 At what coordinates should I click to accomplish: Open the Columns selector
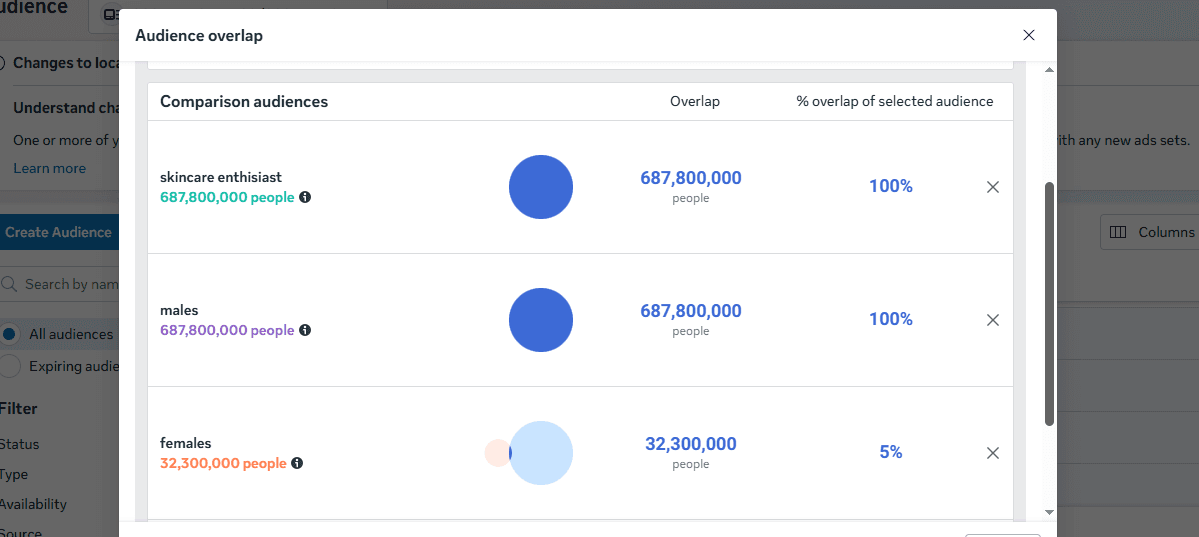(x=1152, y=232)
